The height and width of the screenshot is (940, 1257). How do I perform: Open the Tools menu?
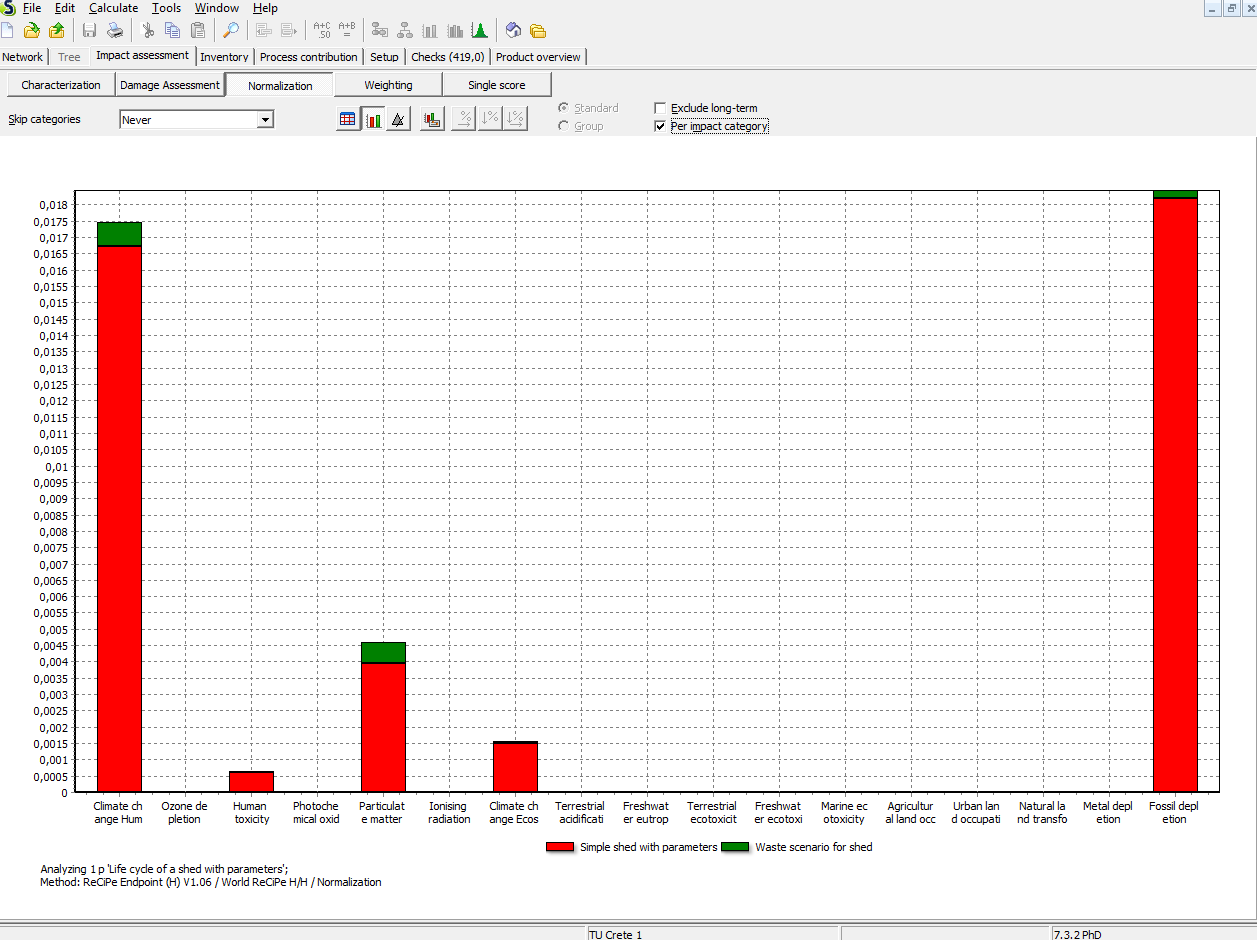[166, 8]
